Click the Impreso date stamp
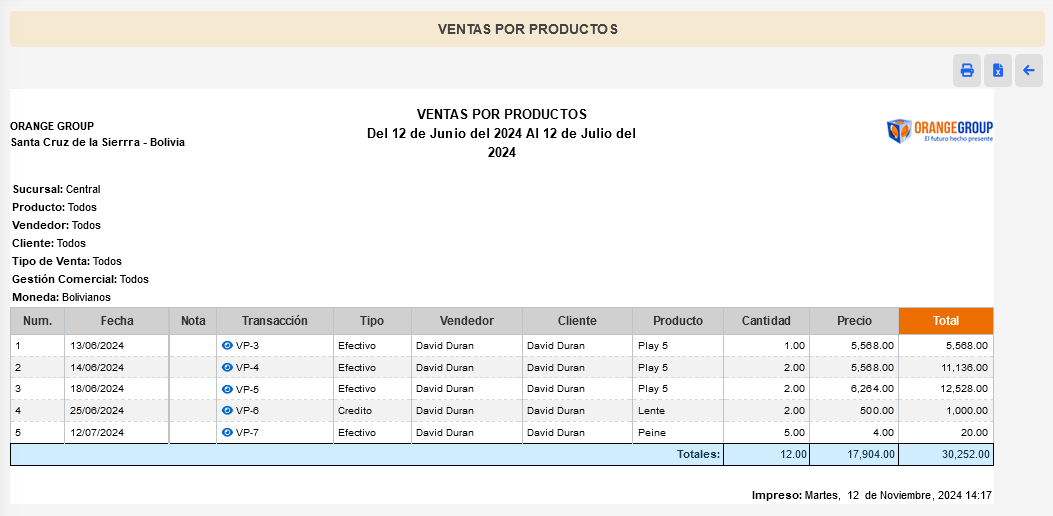 (872, 495)
